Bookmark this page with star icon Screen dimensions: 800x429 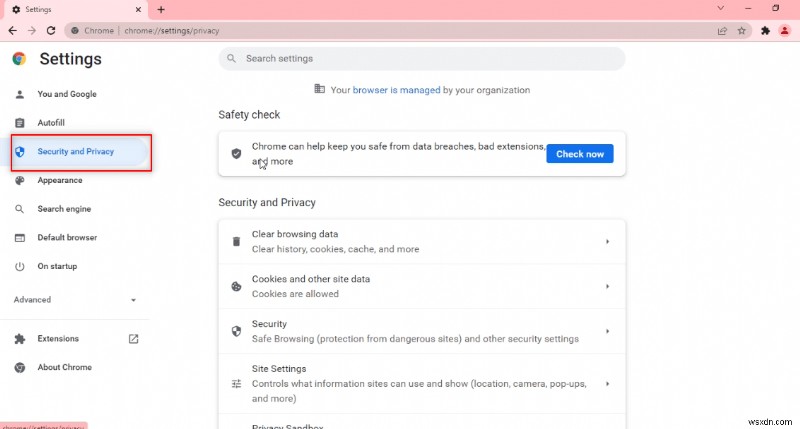click(741, 30)
